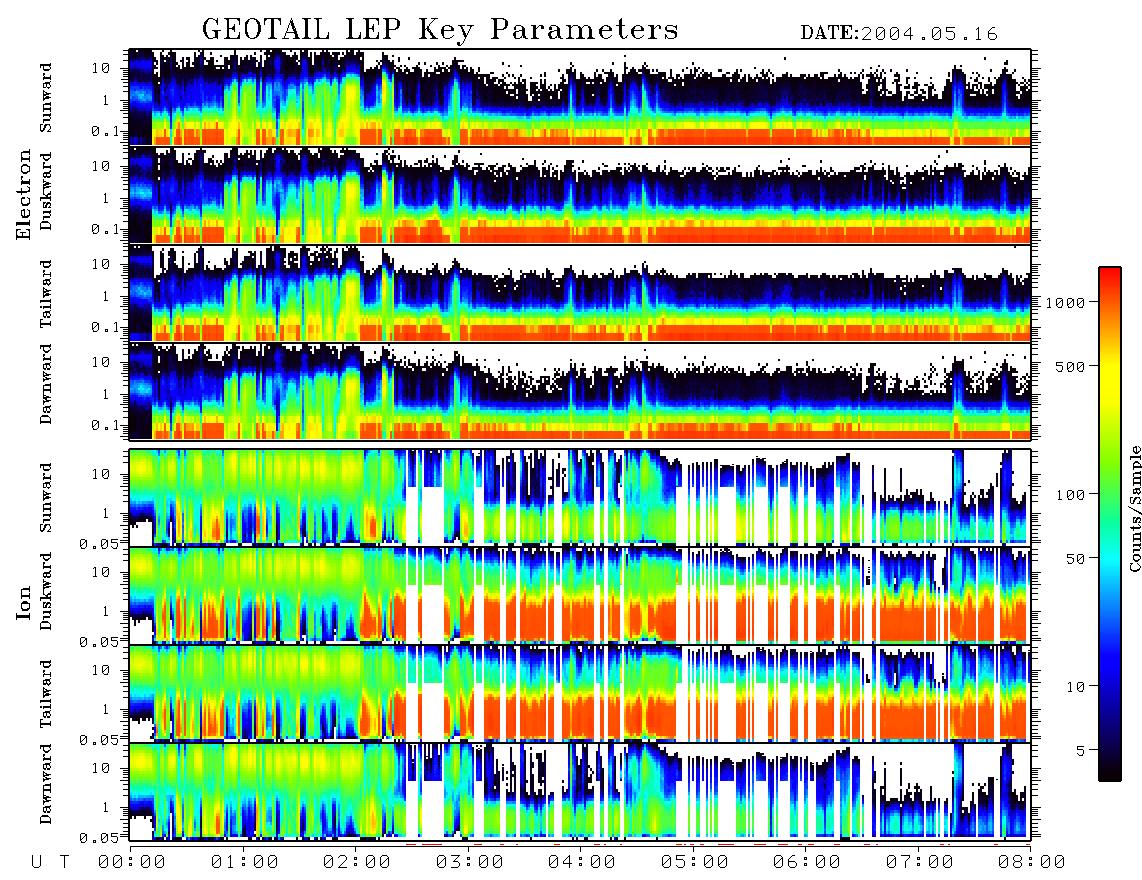This screenshot has height=880, width=1142.
Task: Click the 00:00 time tick label
Action: click(x=131, y=862)
